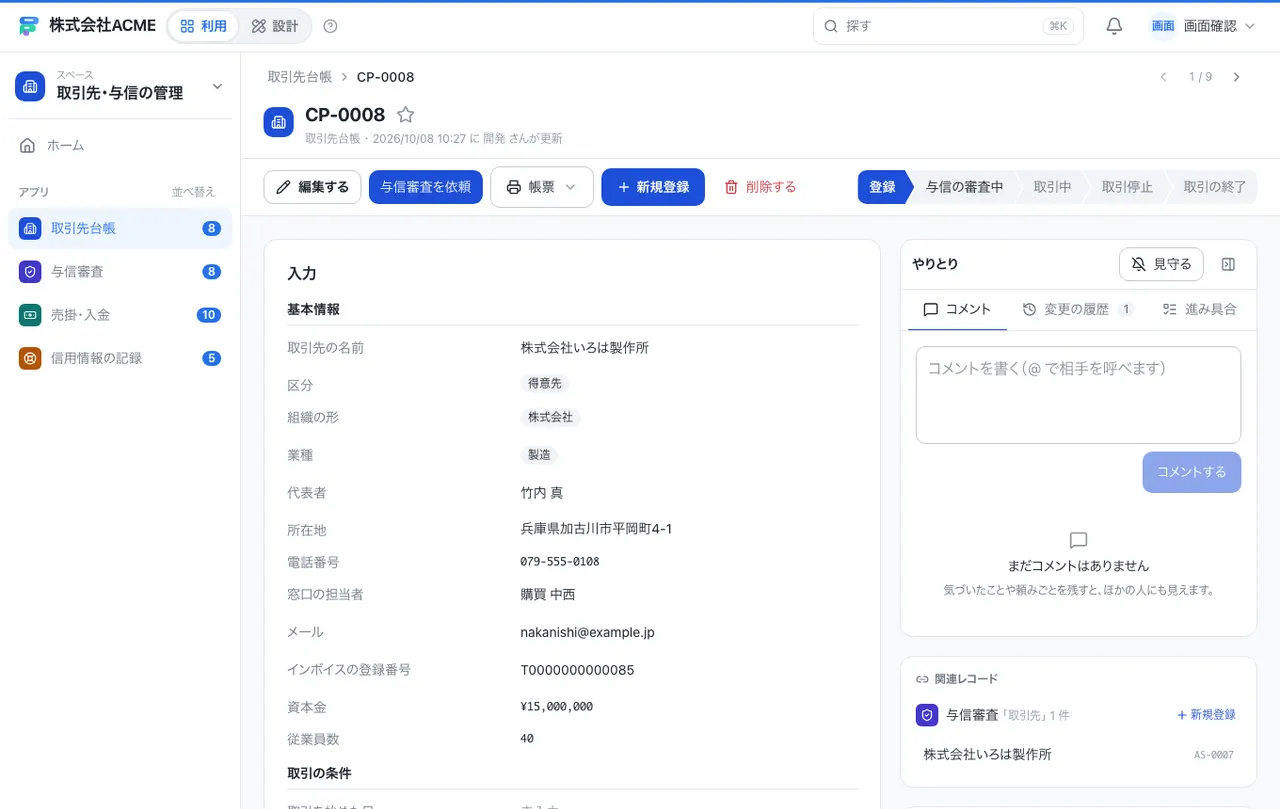Click the 取引停止 status step
This screenshot has height=809, width=1280.
[x=1127, y=187]
